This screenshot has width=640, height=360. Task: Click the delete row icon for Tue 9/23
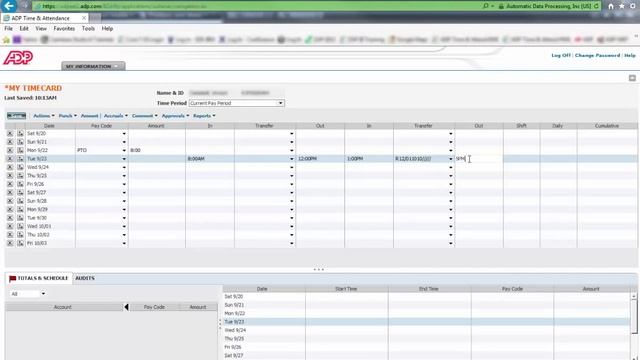[10, 159]
